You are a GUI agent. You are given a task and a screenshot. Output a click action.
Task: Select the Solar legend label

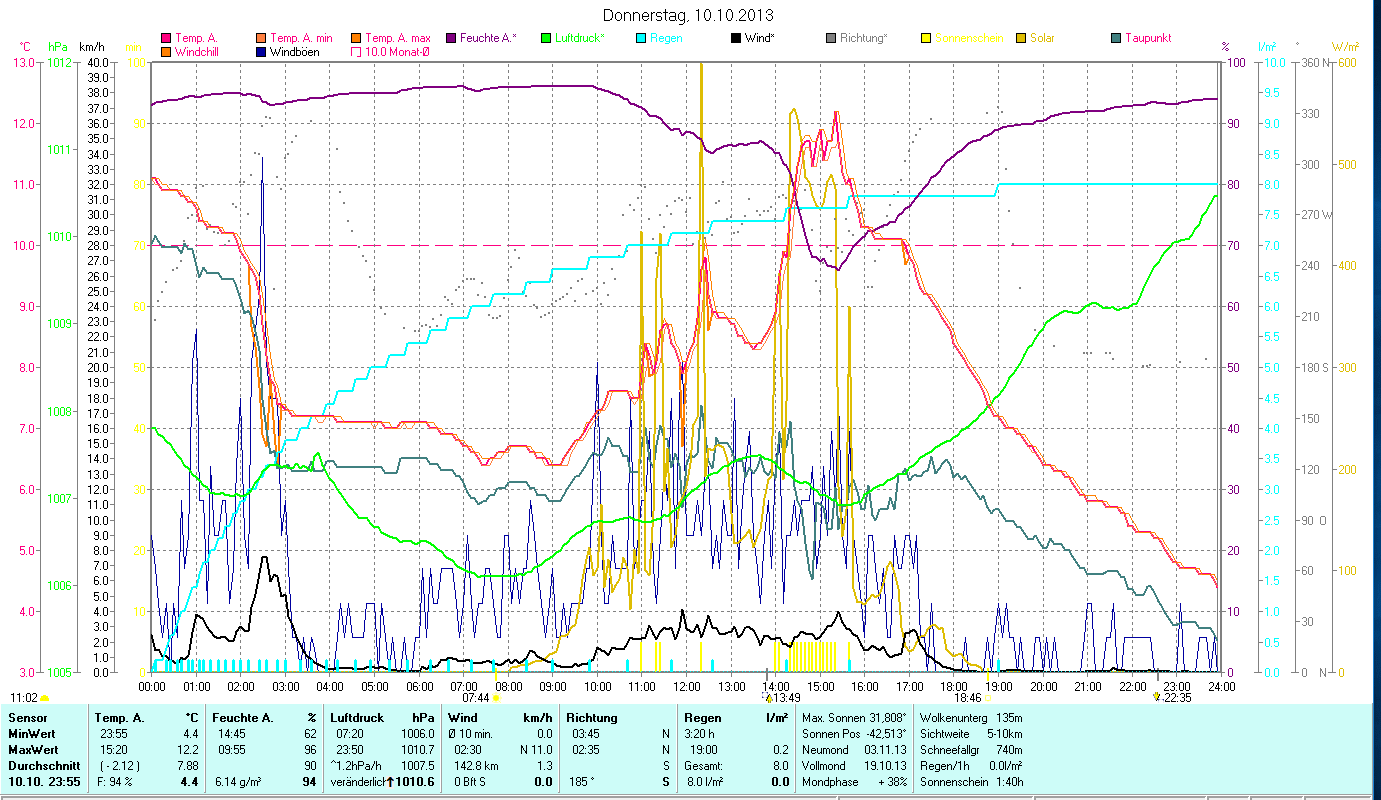[x=1041, y=38]
